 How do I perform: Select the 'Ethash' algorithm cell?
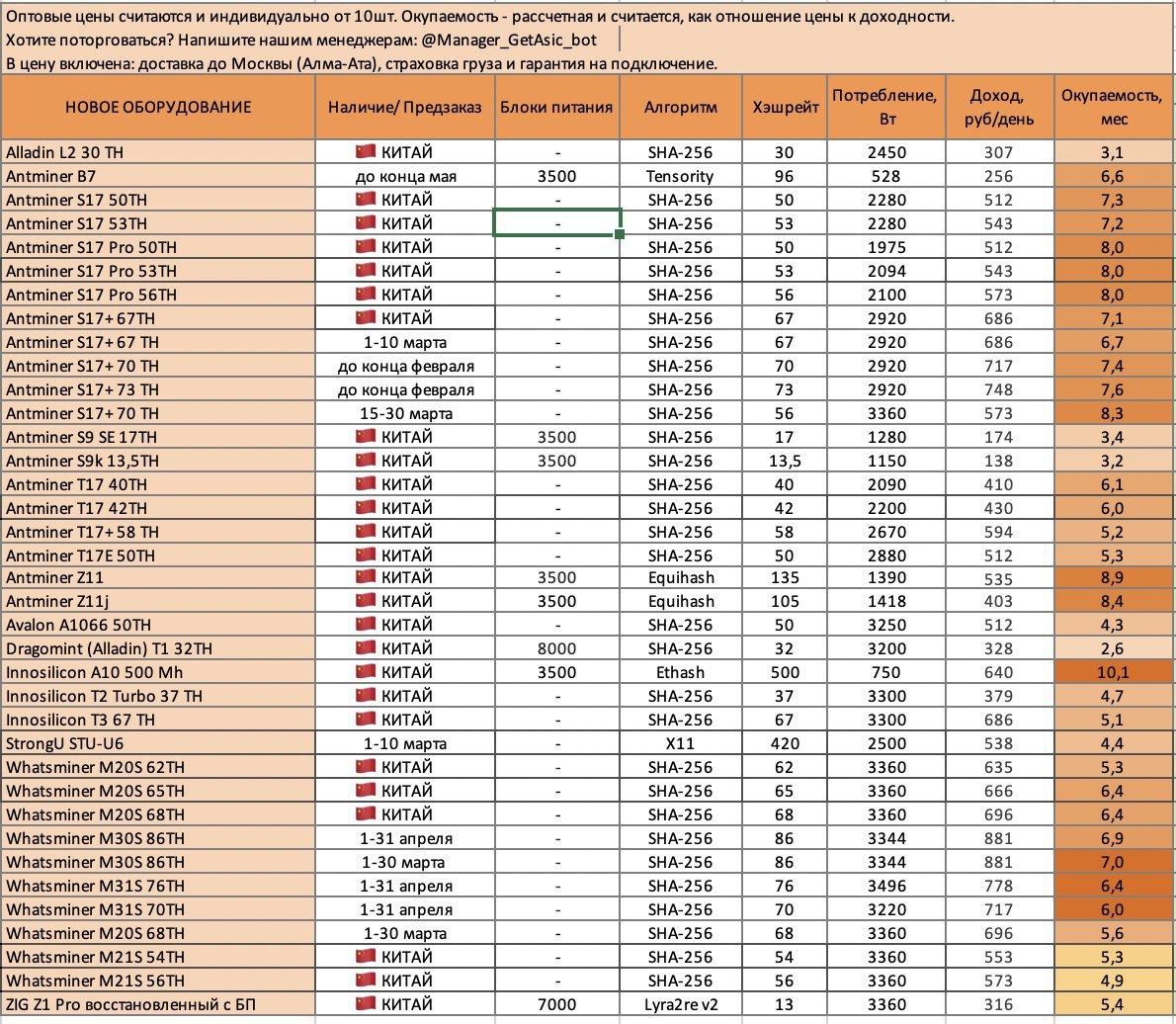680,672
